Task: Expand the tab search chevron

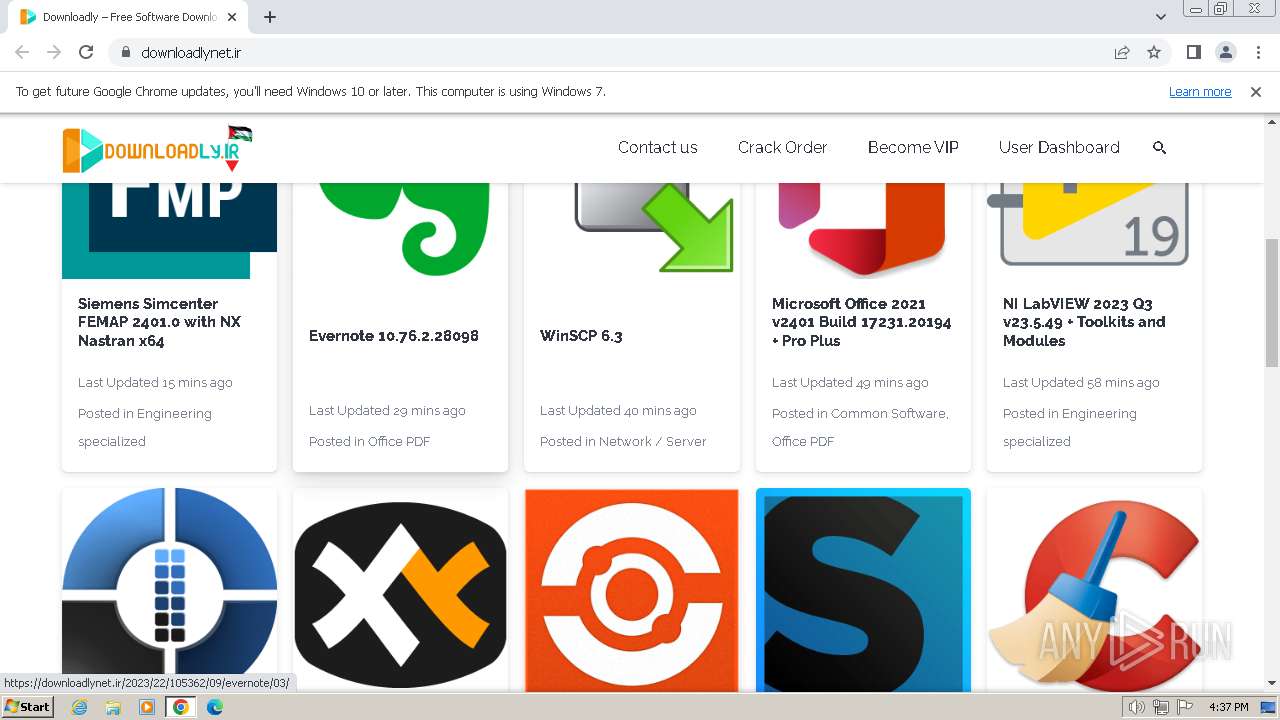Action: click(1161, 17)
